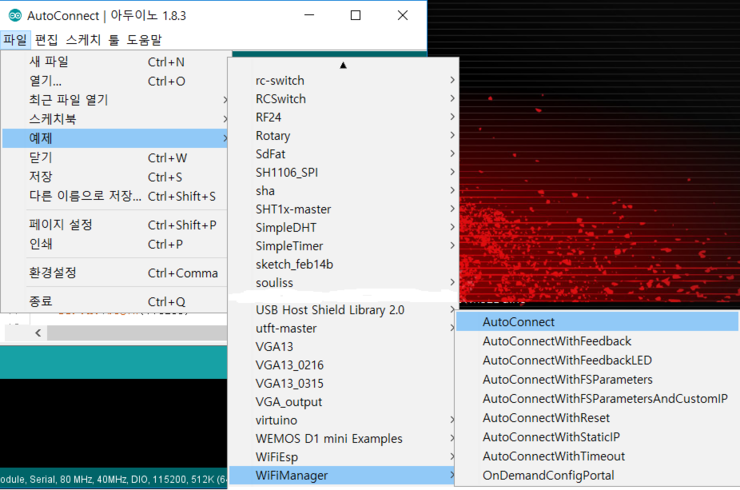Click the horizontal scrollbar left arrow

point(38,333)
